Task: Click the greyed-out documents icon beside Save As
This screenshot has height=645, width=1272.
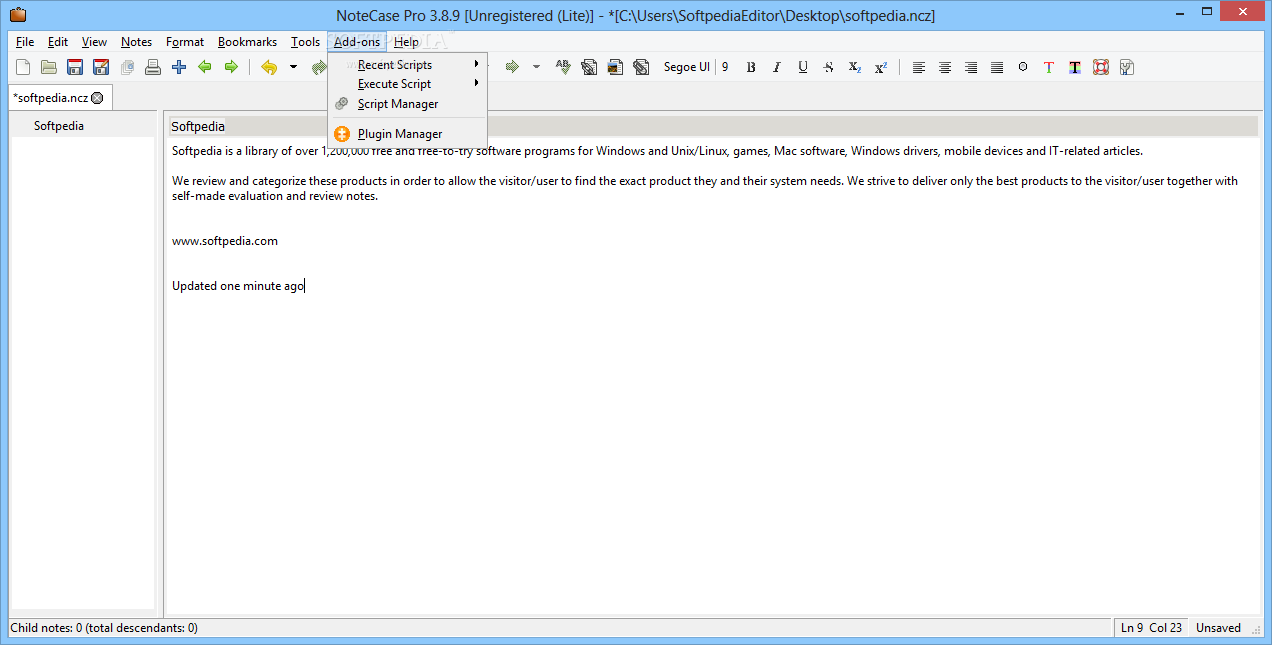Action: pos(127,67)
